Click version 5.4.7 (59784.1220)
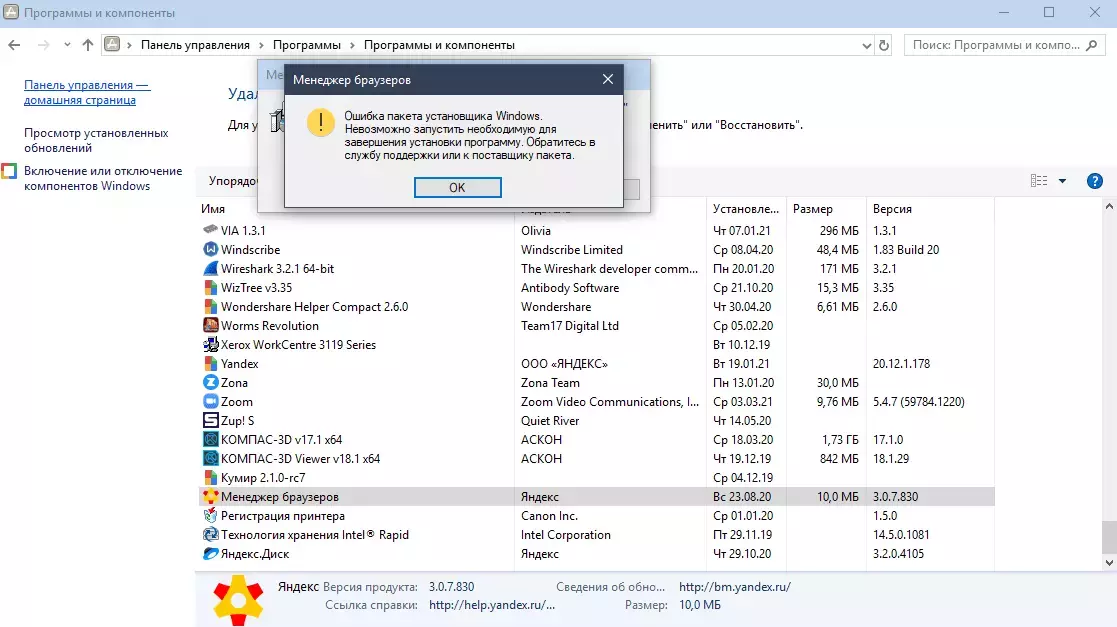The width and height of the screenshot is (1117, 627). [919, 402]
